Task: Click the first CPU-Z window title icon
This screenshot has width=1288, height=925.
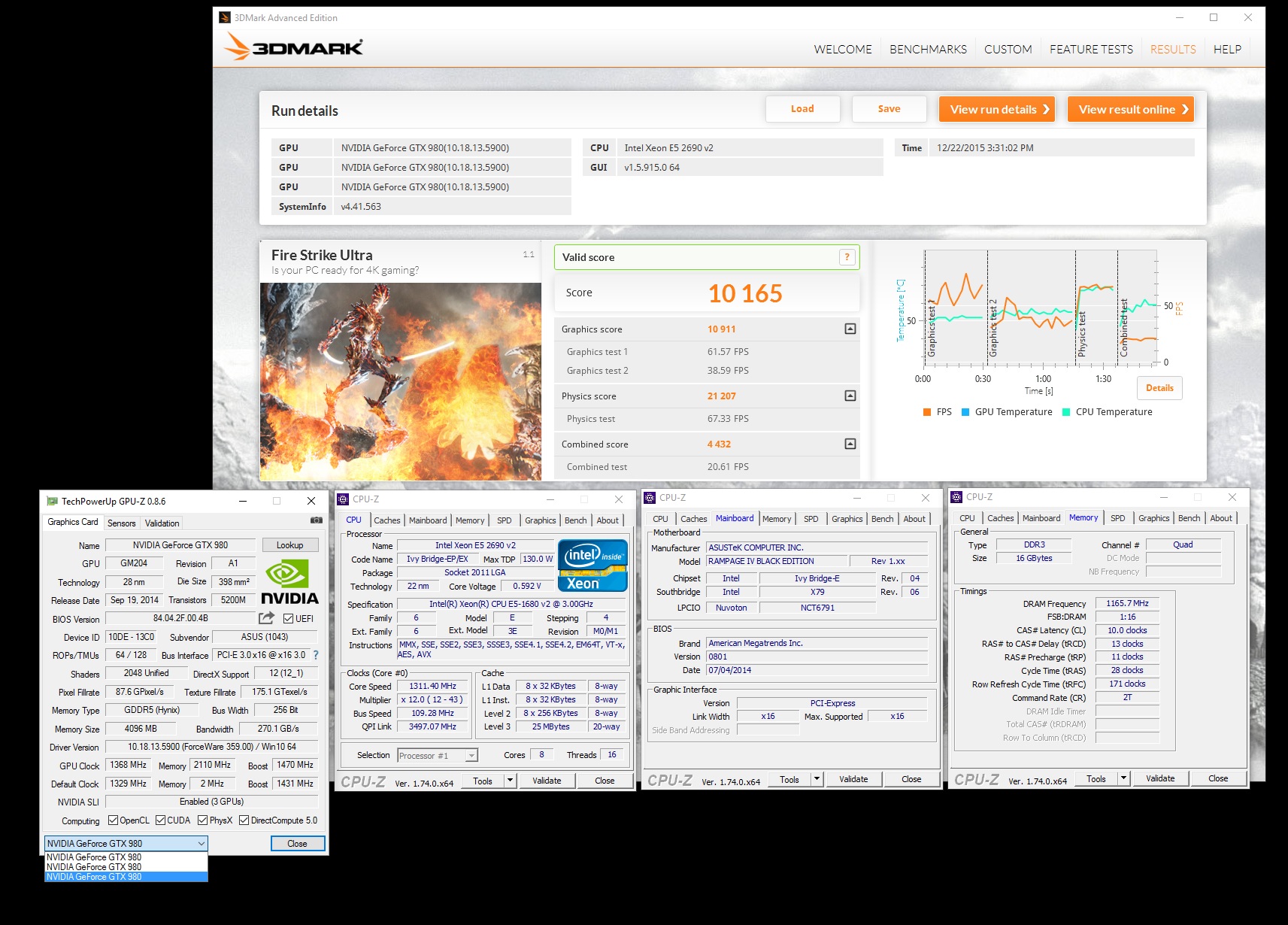Action: pos(343,499)
